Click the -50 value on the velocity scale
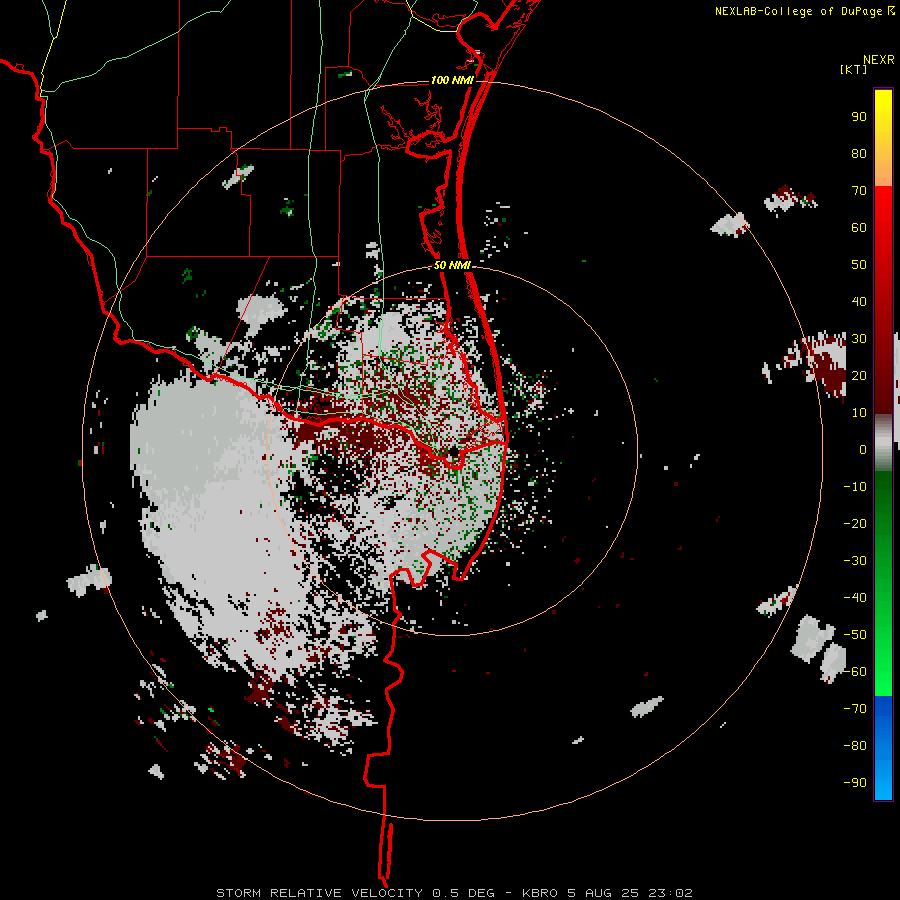The height and width of the screenshot is (900, 900). point(855,635)
